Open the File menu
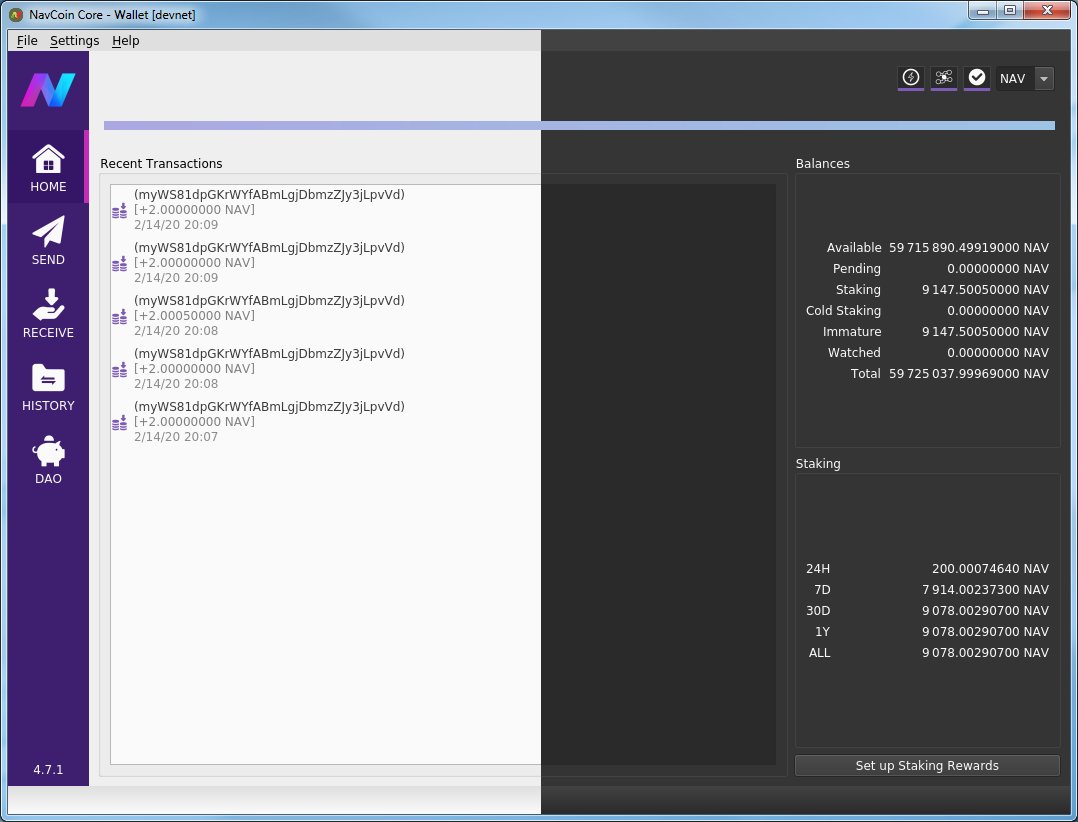This screenshot has height=822, width=1078. (x=27, y=41)
